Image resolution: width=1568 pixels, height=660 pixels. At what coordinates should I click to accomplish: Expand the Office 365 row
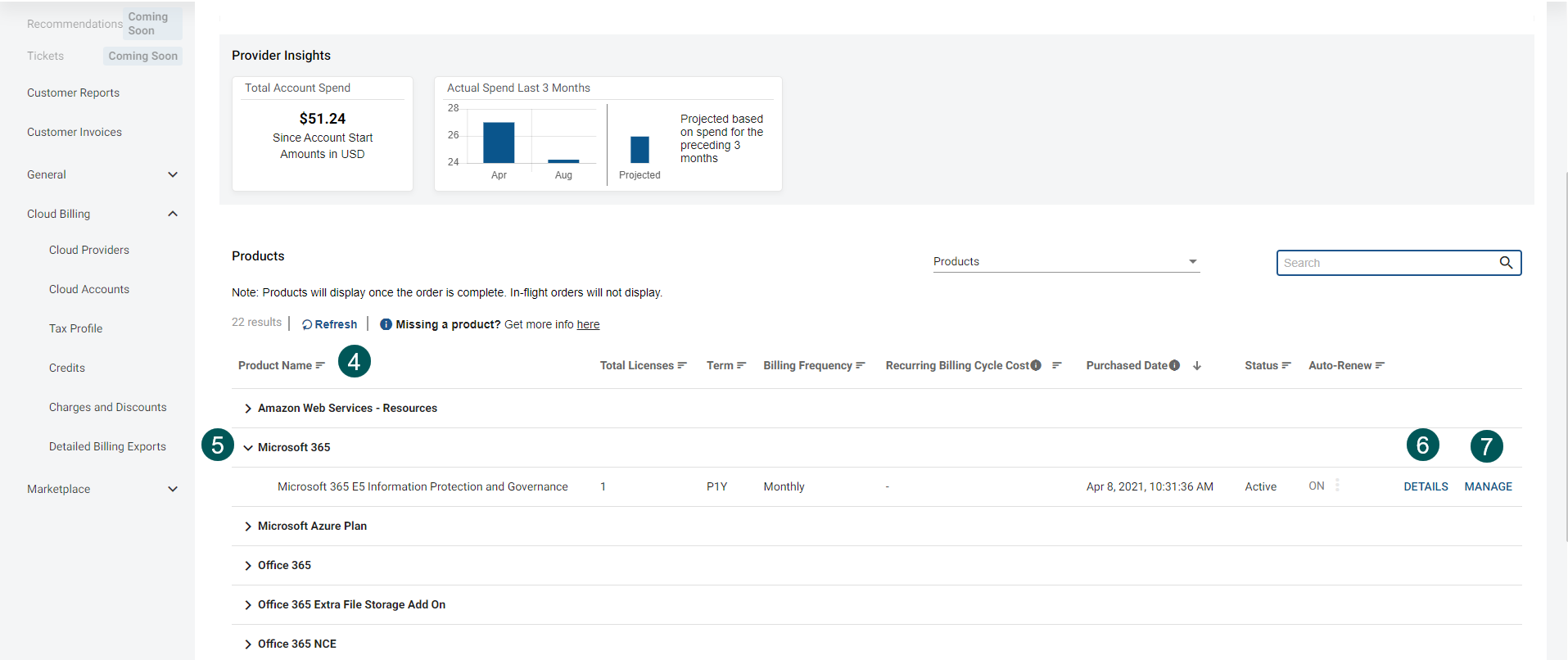tap(248, 566)
